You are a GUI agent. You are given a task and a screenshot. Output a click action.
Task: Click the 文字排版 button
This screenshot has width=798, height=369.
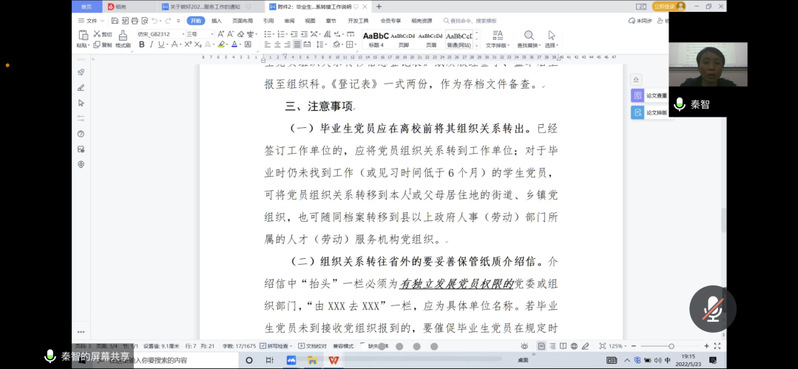498,39
